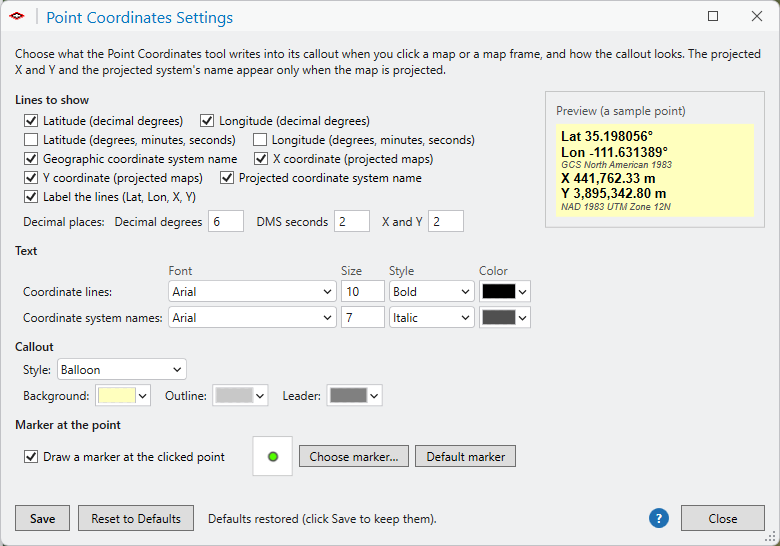Uncheck Geographic coordinate system name

(x=31, y=159)
